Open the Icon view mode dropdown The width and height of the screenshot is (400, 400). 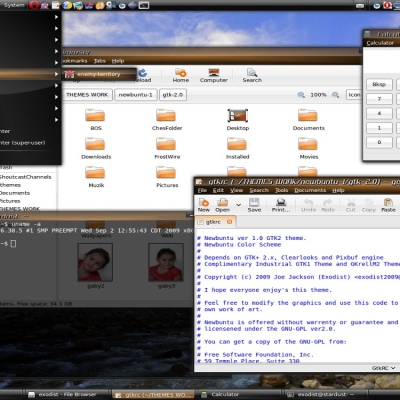pos(354,95)
